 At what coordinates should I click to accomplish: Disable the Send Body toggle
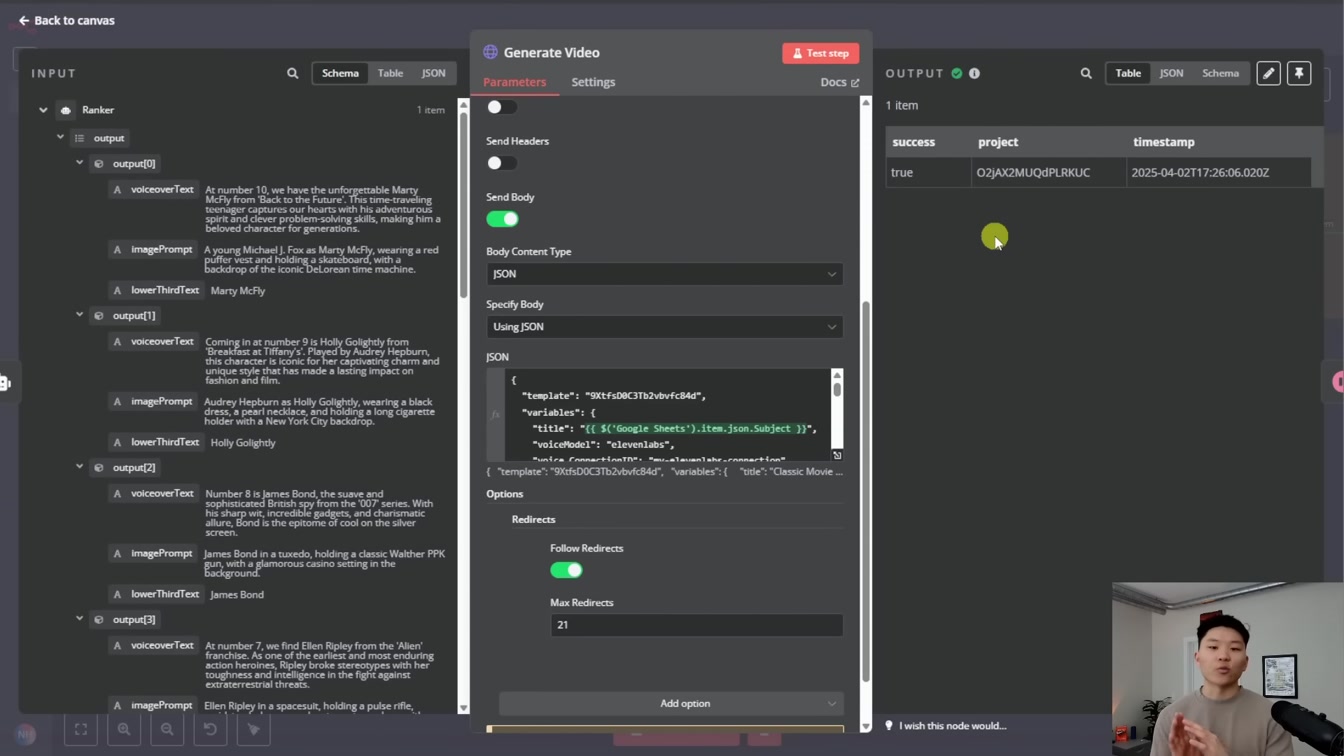click(x=502, y=219)
